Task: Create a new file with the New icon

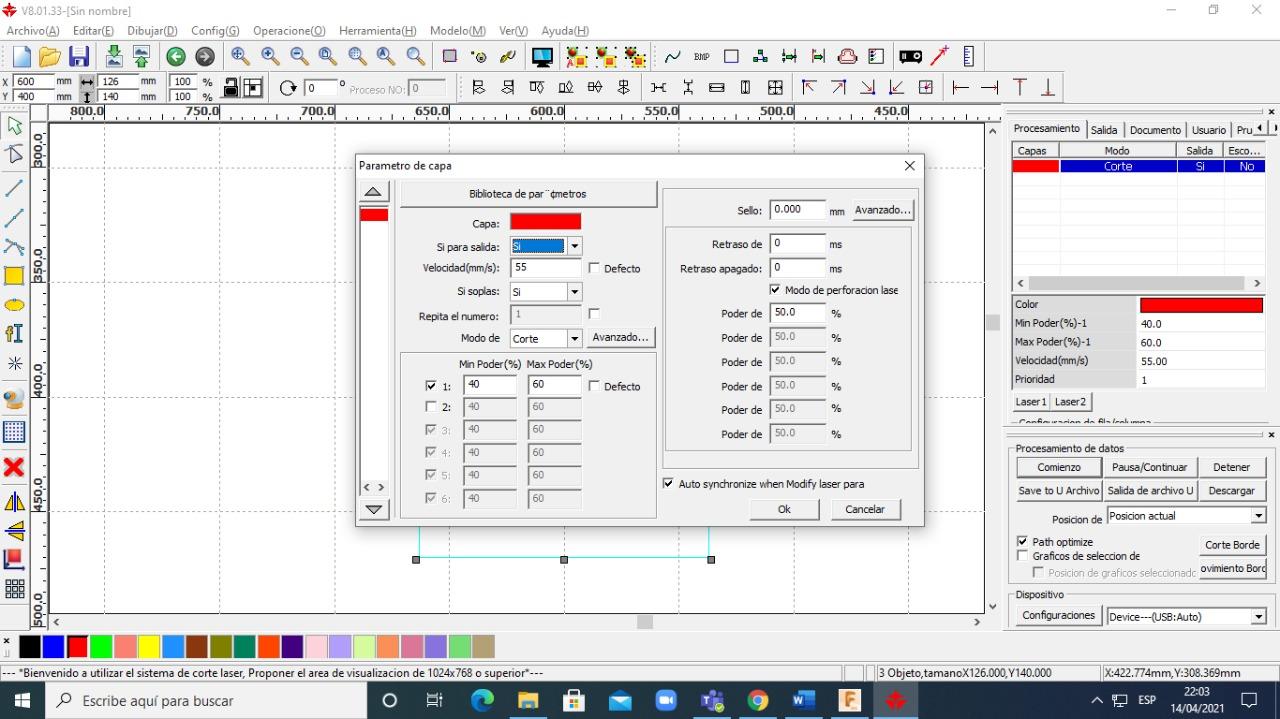Action: tap(22, 57)
